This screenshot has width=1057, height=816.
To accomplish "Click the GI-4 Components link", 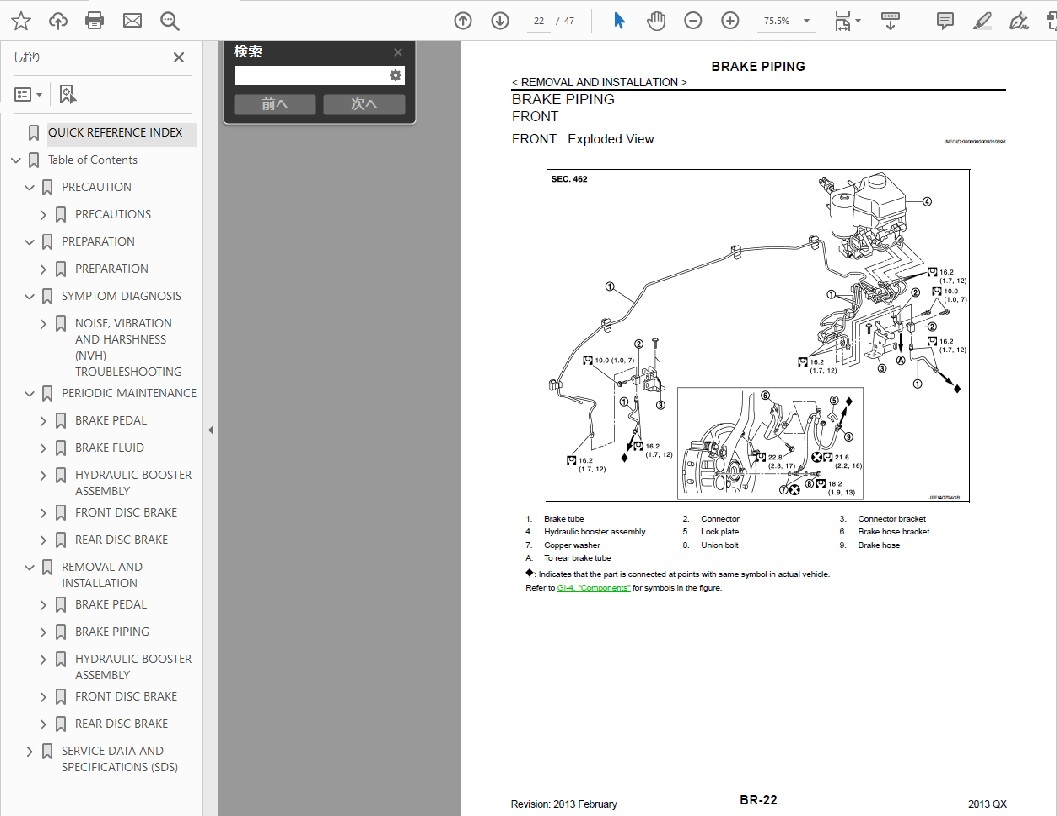I will (593, 588).
